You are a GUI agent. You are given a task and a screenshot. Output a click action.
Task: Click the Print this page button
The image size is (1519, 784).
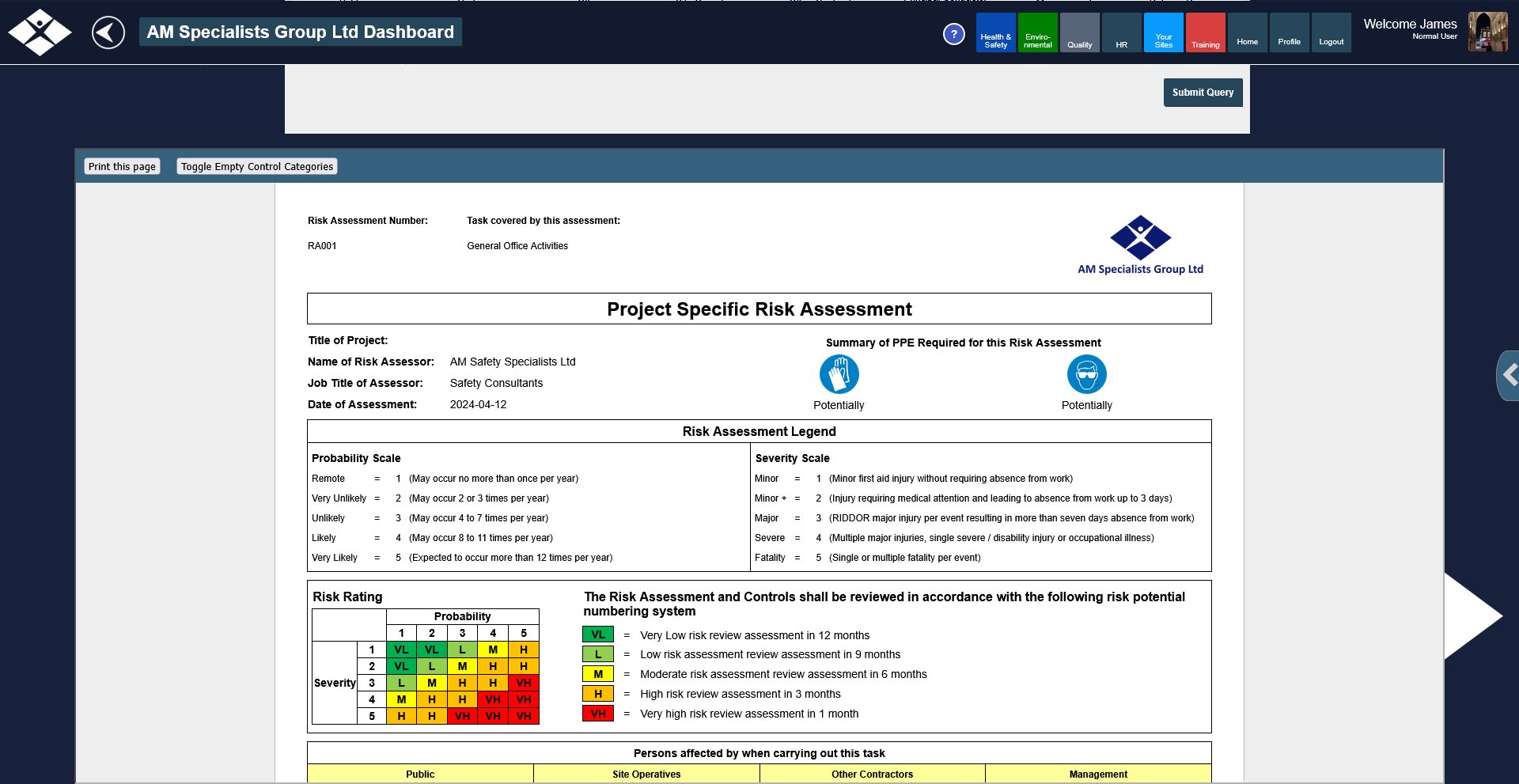(x=122, y=166)
